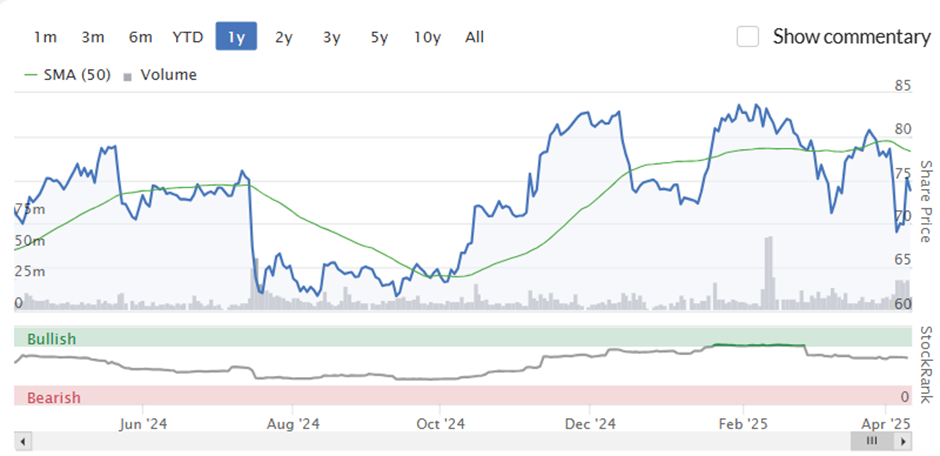Viewport: 940px width, 456px height.
Task: Click the active 1y range button
Action: [236, 37]
